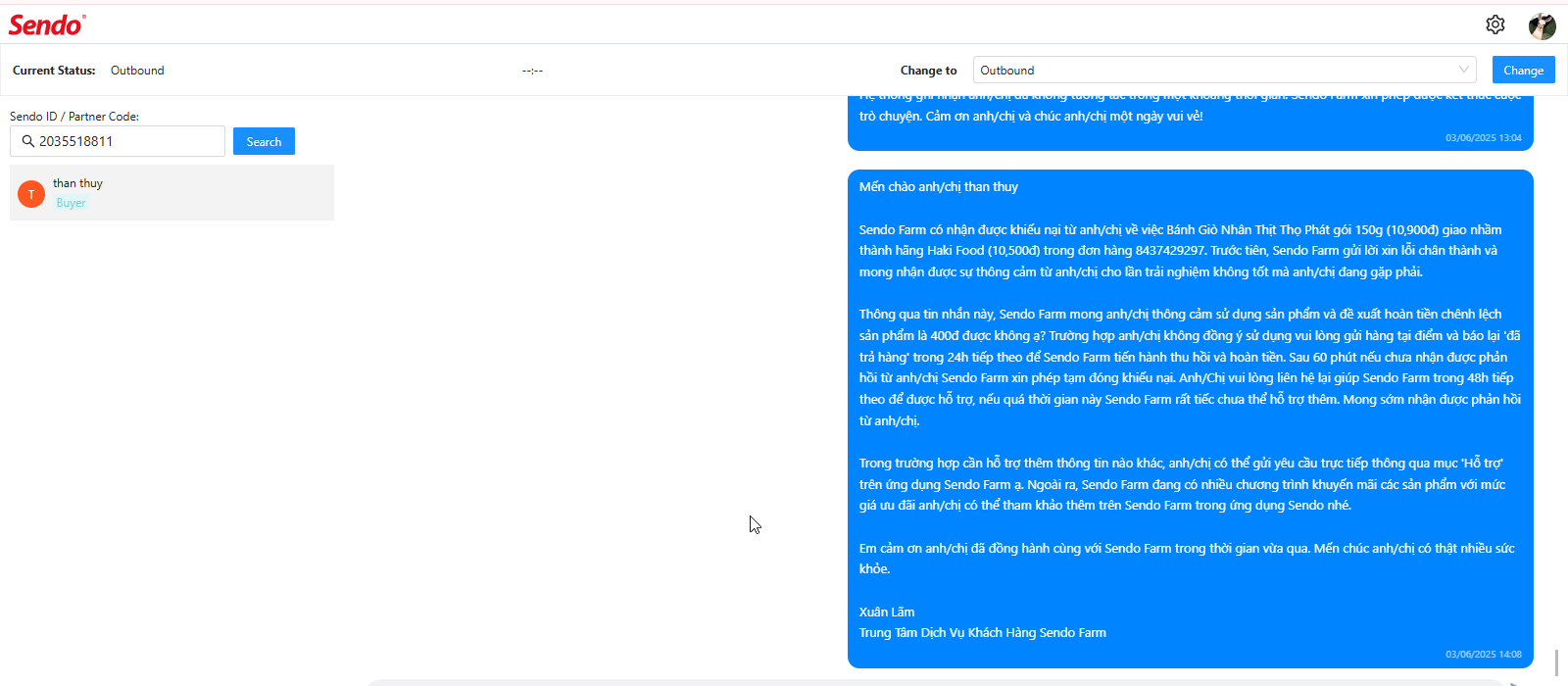Click the 03/06/2025 13:04 message timestamp
Viewport: 1568px width, 686px height.
(1484, 137)
